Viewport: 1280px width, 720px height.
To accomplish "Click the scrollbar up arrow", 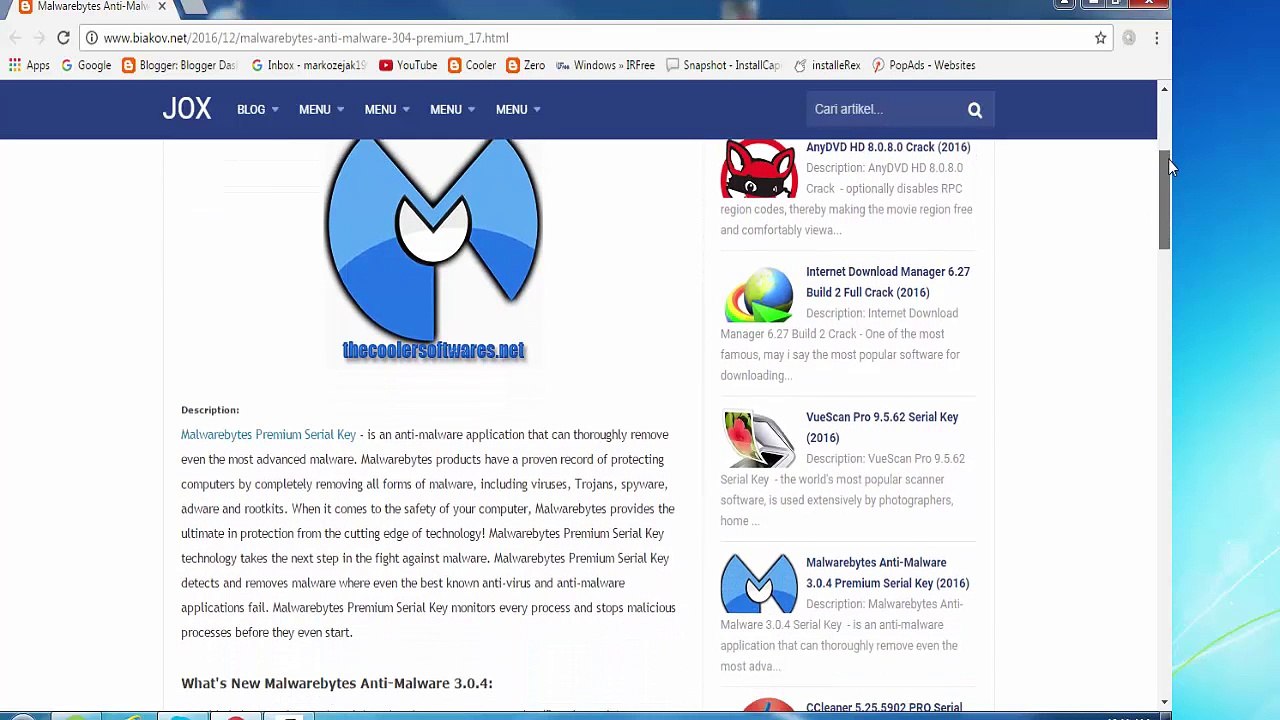I will [x=1164, y=90].
